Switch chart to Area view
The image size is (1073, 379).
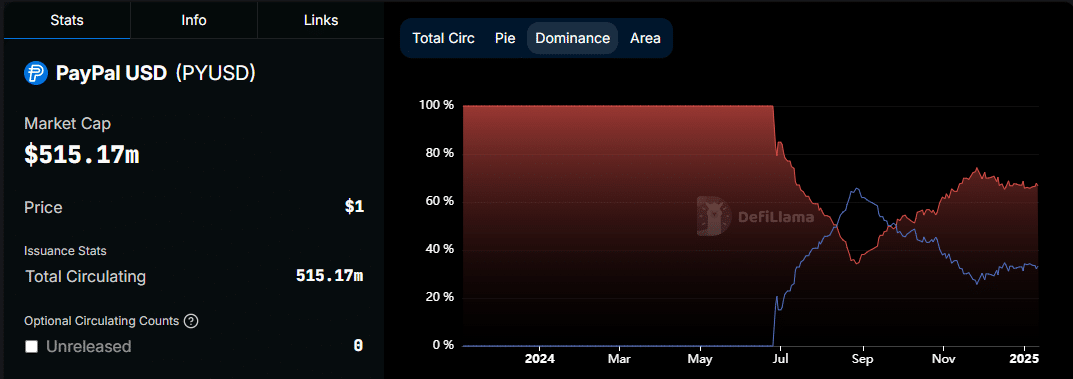(x=645, y=38)
